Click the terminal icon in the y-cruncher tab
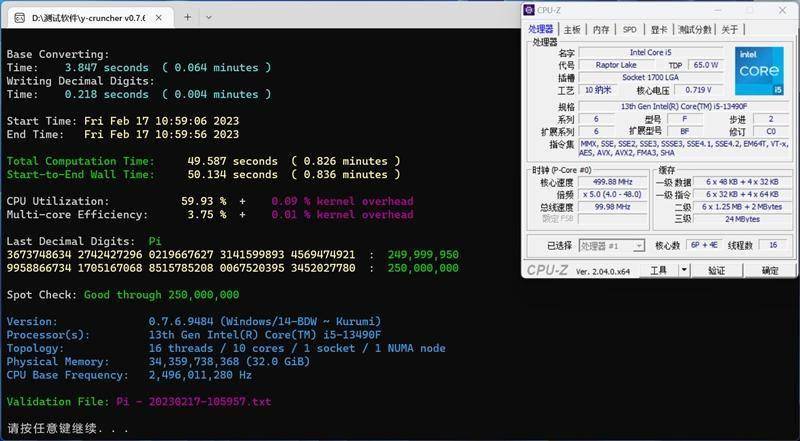 (19, 18)
